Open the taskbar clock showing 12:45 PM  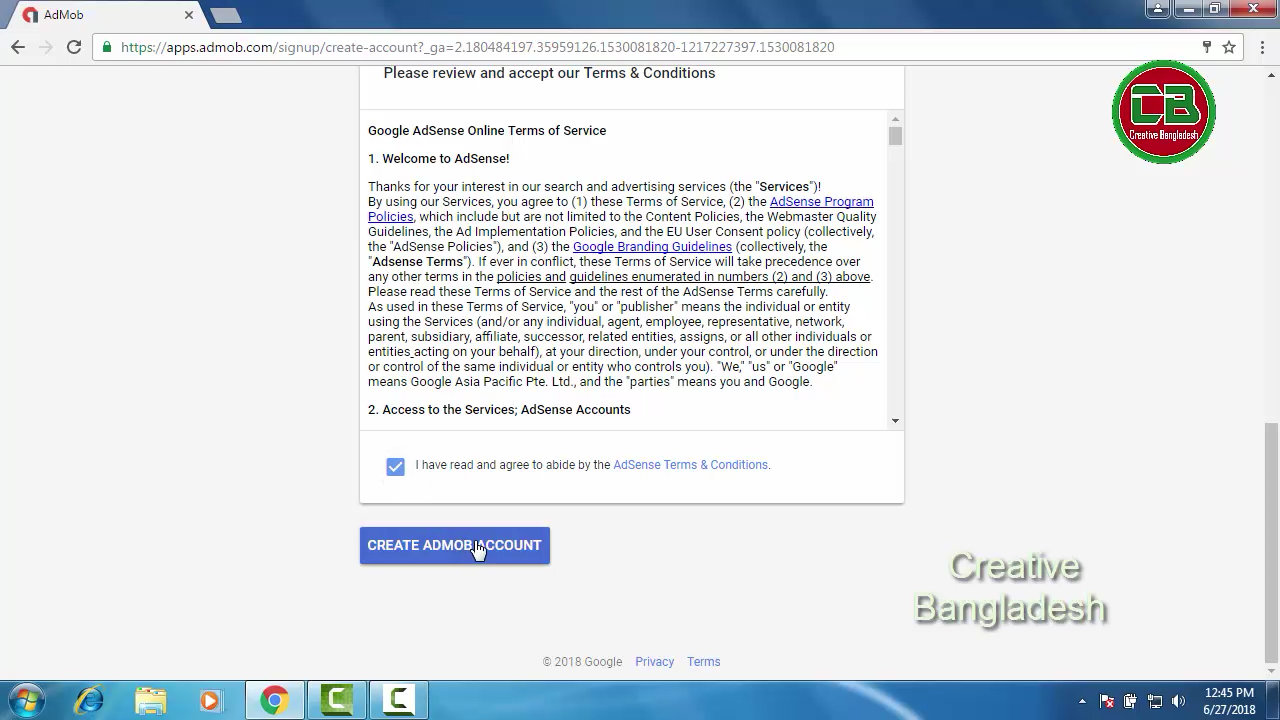click(1229, 701)
